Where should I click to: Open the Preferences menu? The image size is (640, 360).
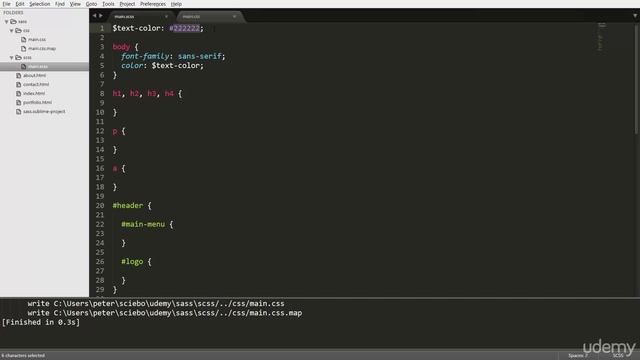153,4
